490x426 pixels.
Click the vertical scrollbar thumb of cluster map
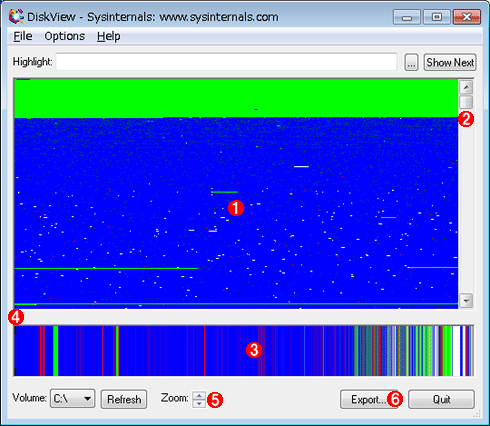[466, 101]
